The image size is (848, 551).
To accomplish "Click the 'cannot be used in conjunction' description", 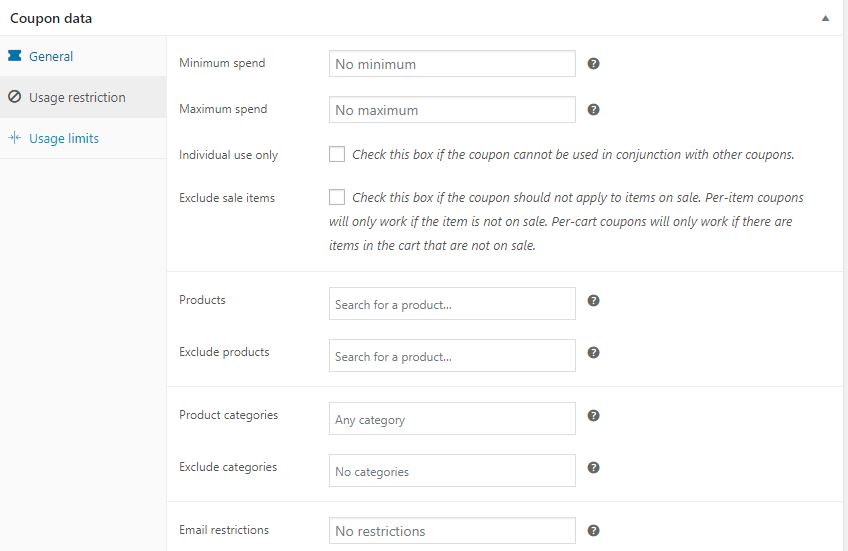I will point(573,155).
